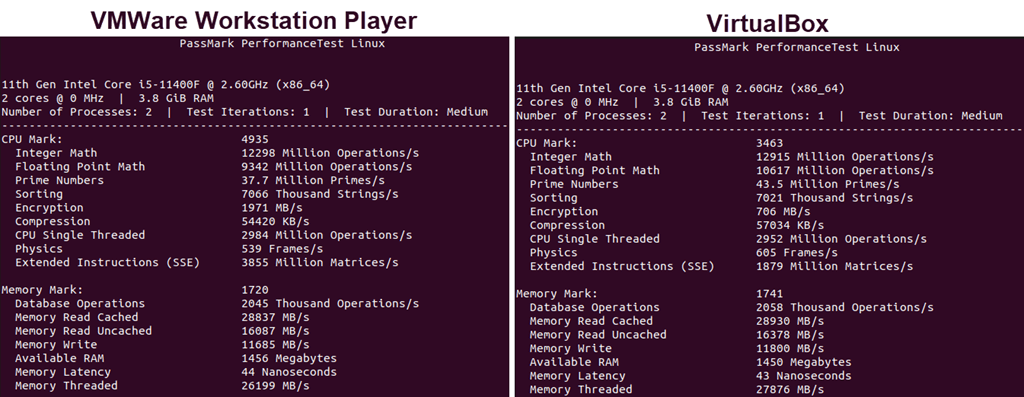Click the VirtualBox Memory Mark value 1741

(769, 294)
